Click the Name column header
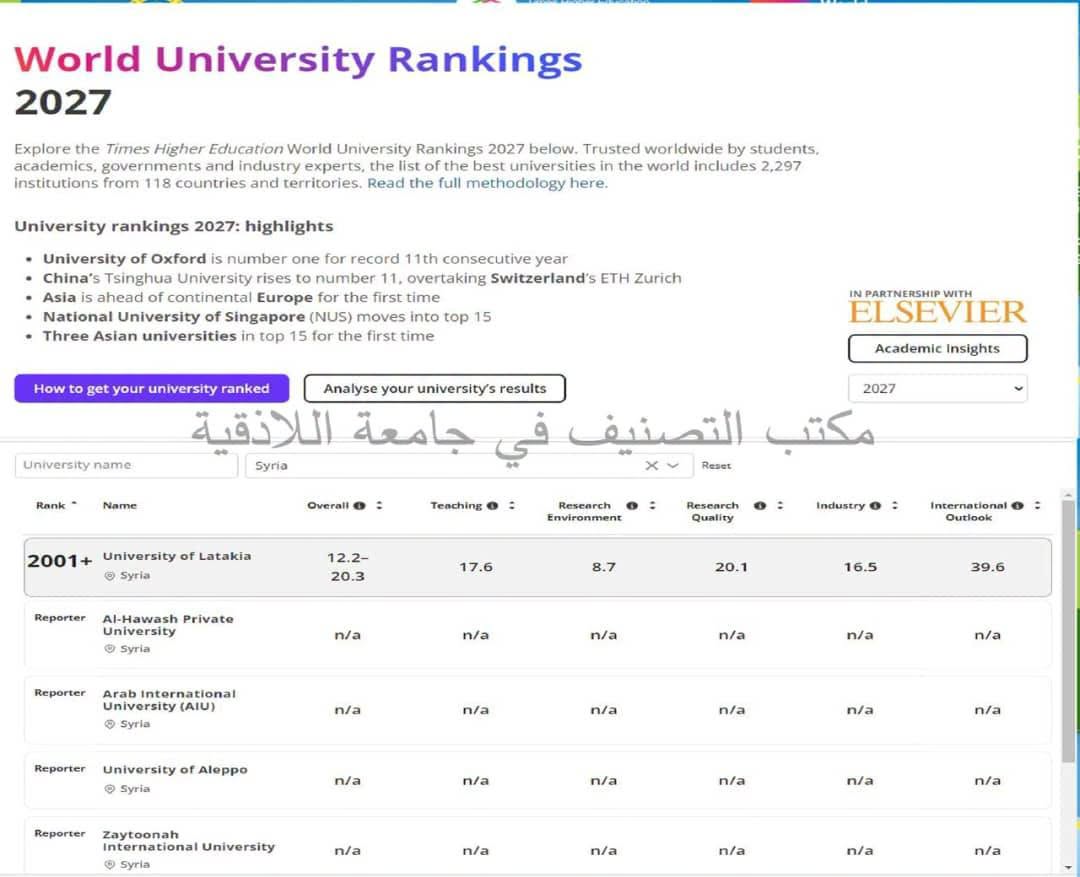Screen dimensions: 1080x877 coord(120,506)
